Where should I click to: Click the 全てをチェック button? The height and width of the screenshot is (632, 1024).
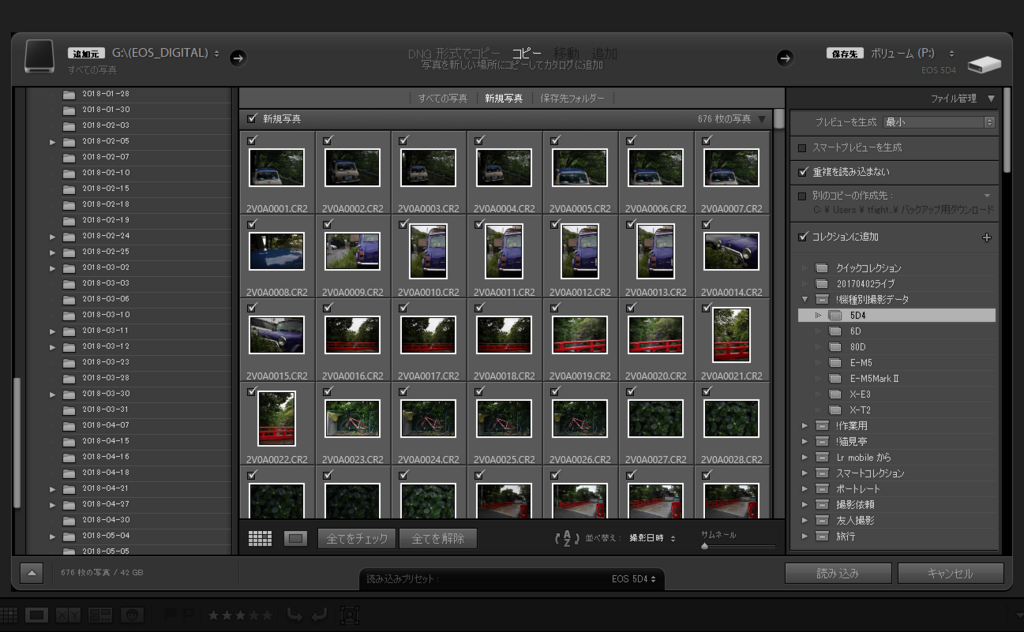coord(357,539)
